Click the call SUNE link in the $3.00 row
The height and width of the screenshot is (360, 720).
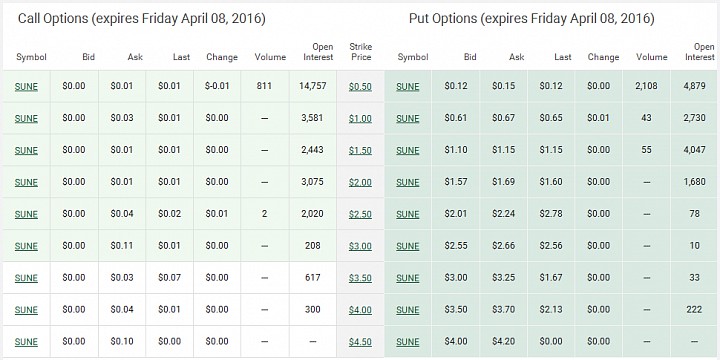tap(26, 246)
